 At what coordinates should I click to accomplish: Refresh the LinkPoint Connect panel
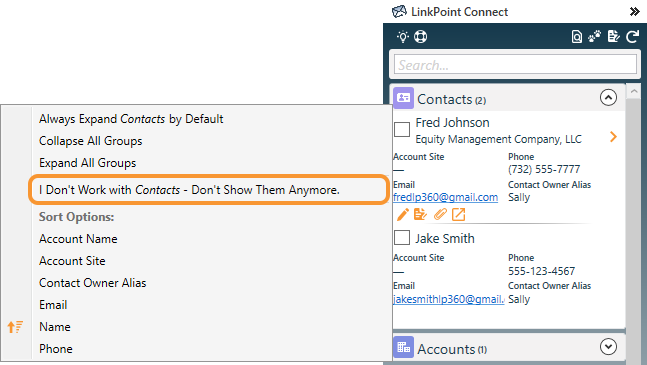tap(632, 37)
